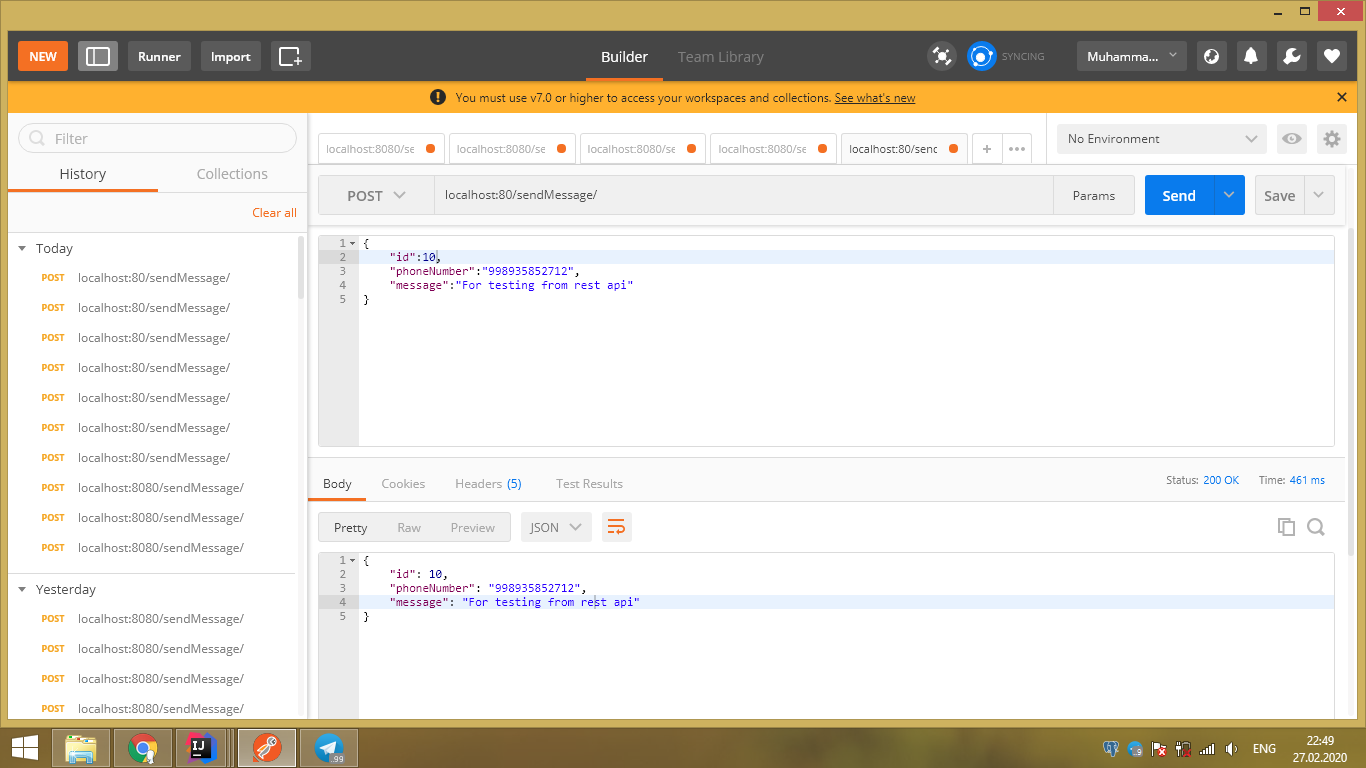
Task: Toggle the environment quick look eye
Action: pyautogui.click(x=1292, y=139)
